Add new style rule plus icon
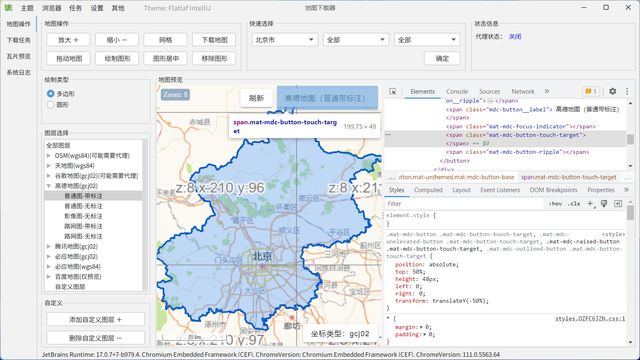The image size is (640, 360). [590, 203]
